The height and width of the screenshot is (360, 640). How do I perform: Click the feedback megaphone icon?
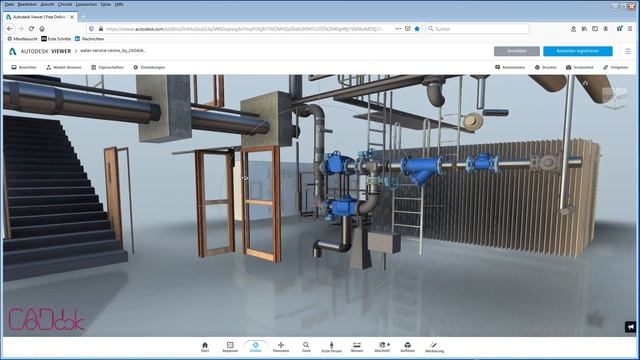coord(631,327)
